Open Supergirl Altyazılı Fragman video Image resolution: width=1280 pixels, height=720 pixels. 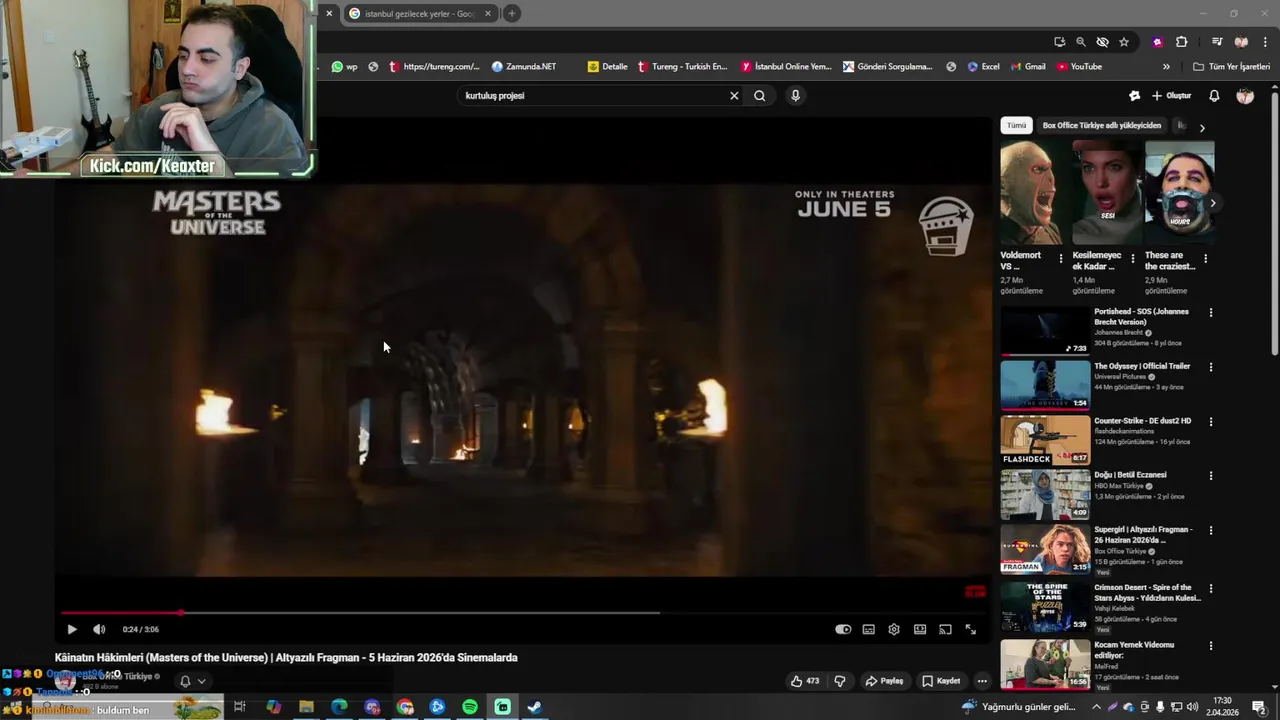[x=1046, y=549]
